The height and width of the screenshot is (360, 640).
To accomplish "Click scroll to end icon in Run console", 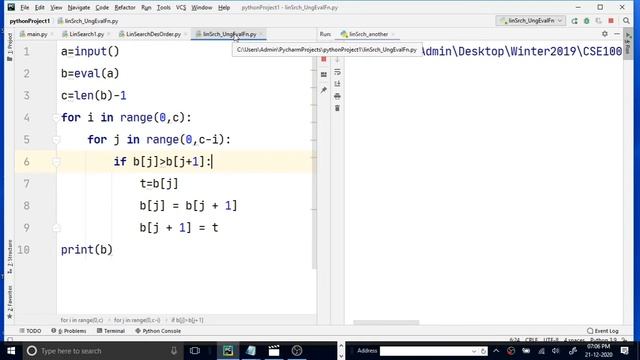I will click(337, 84).
